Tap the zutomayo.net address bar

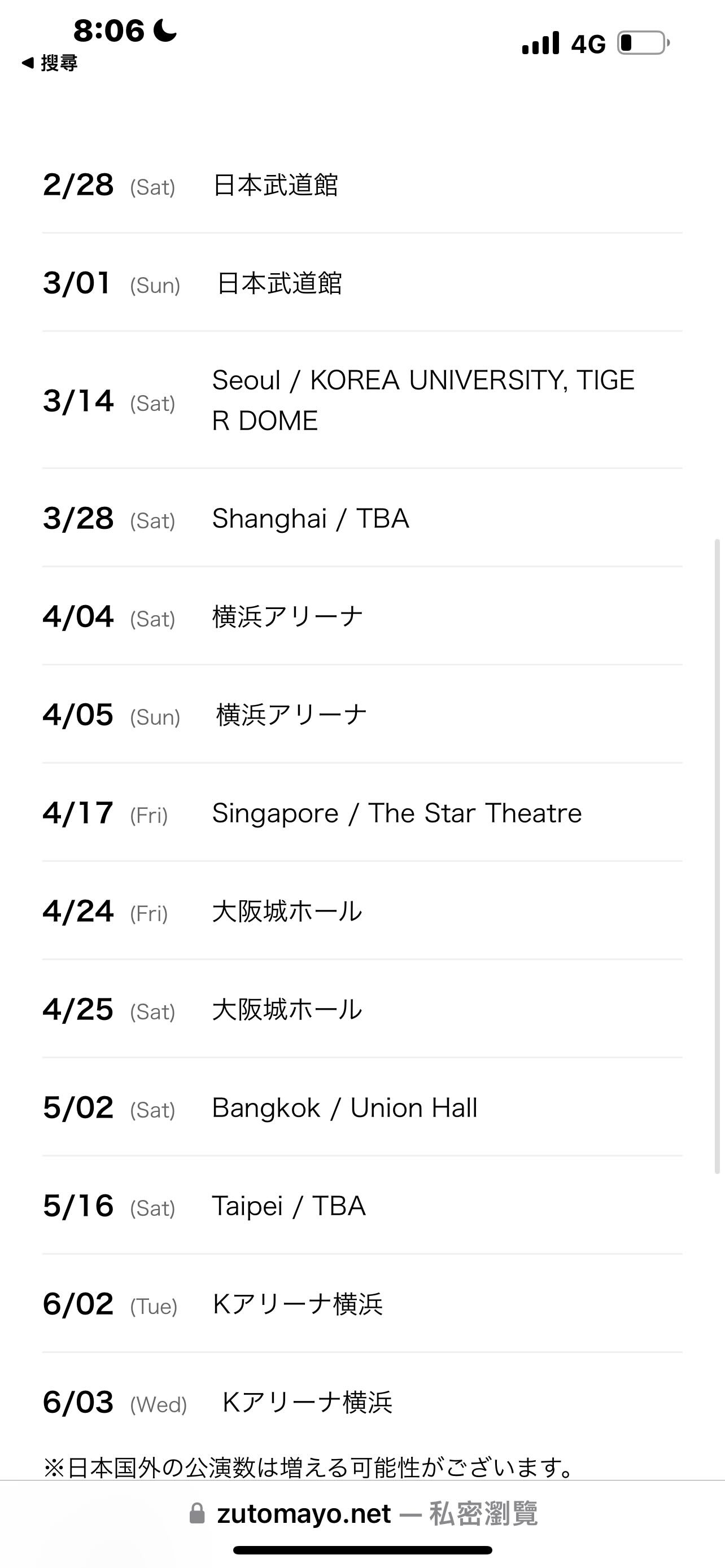point(363,1514)
